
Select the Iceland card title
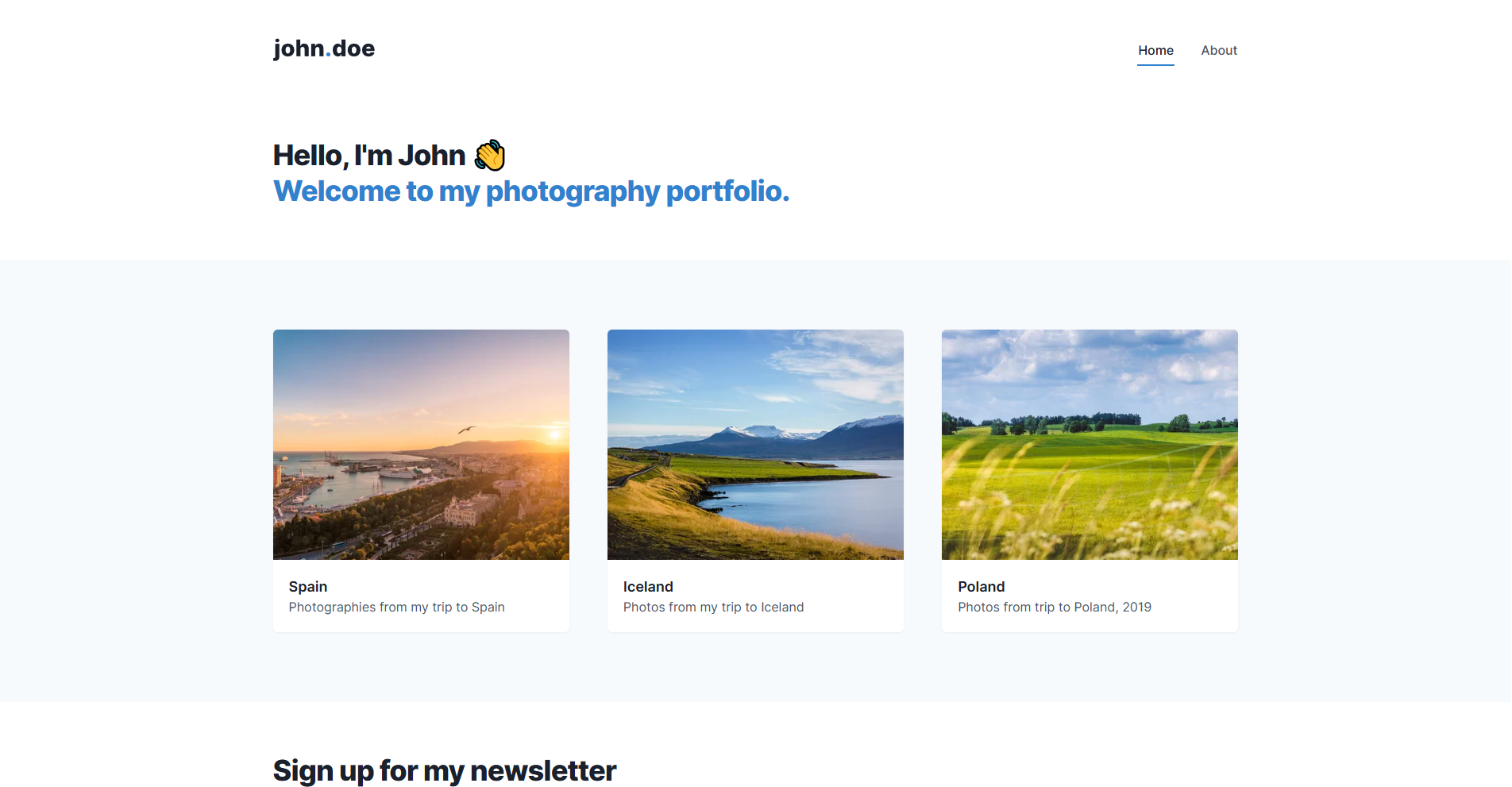pyautogui.click(x=648, y=587)
